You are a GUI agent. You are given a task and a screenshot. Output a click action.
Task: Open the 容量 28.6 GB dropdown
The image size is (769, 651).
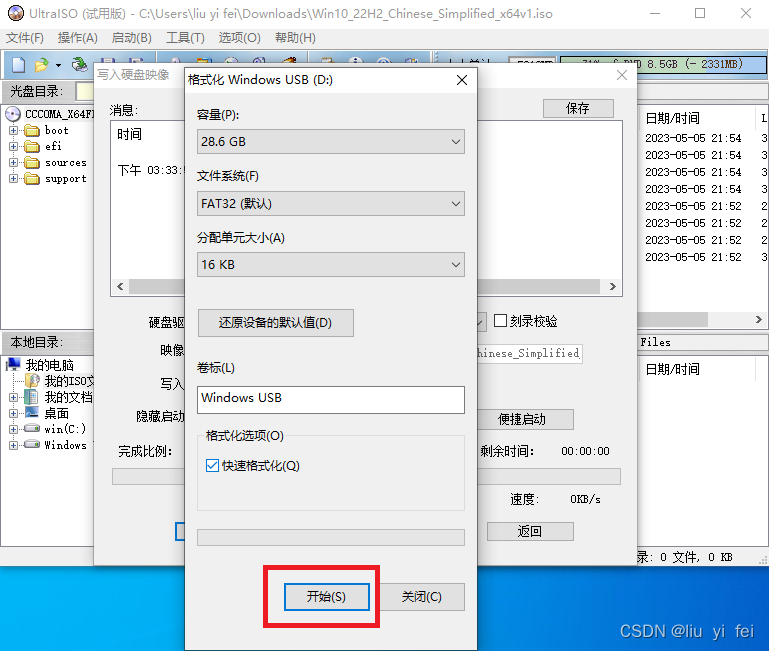click(x=331, y=142)
